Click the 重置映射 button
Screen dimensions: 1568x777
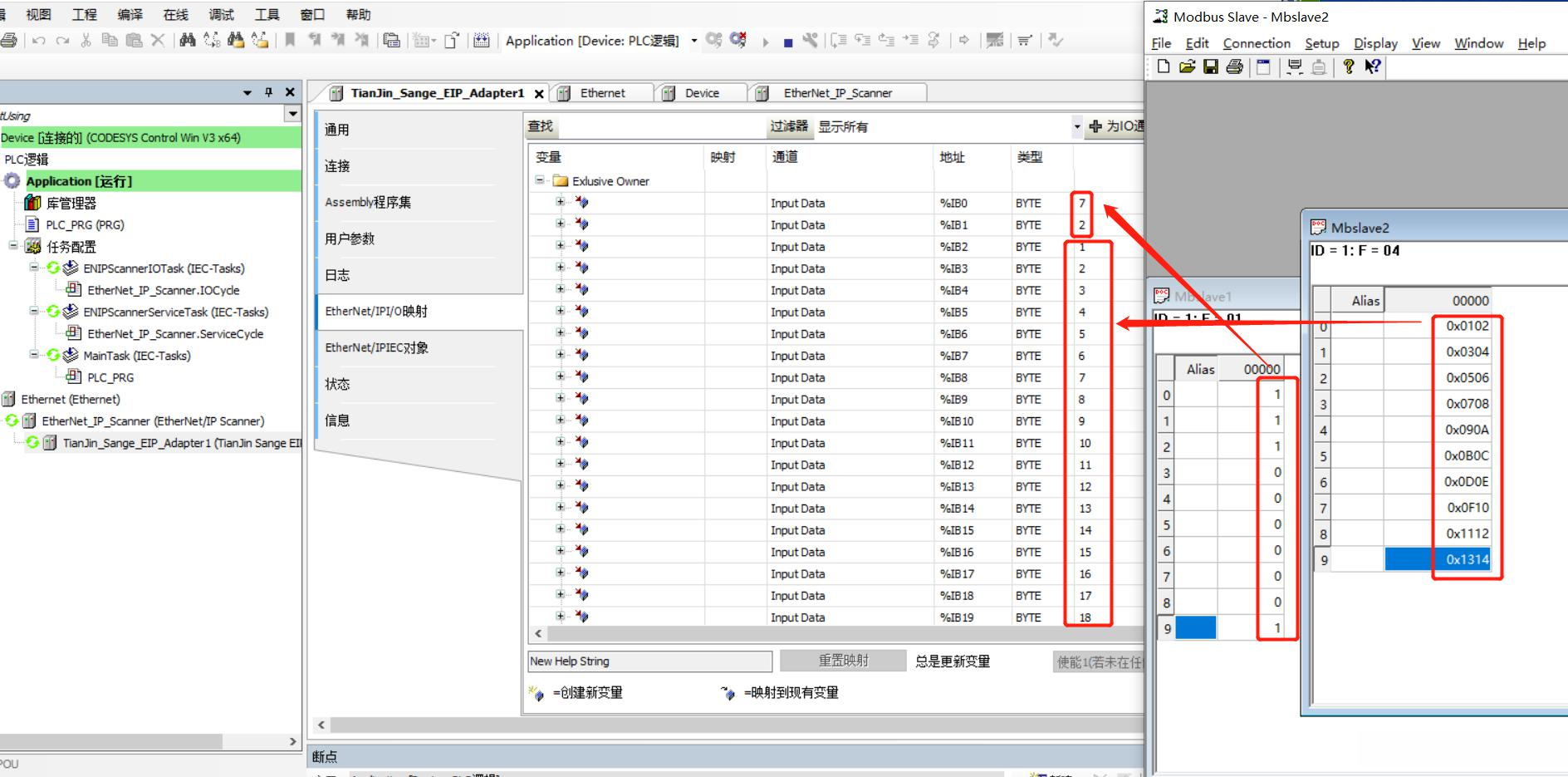click(x=843, y=661)
